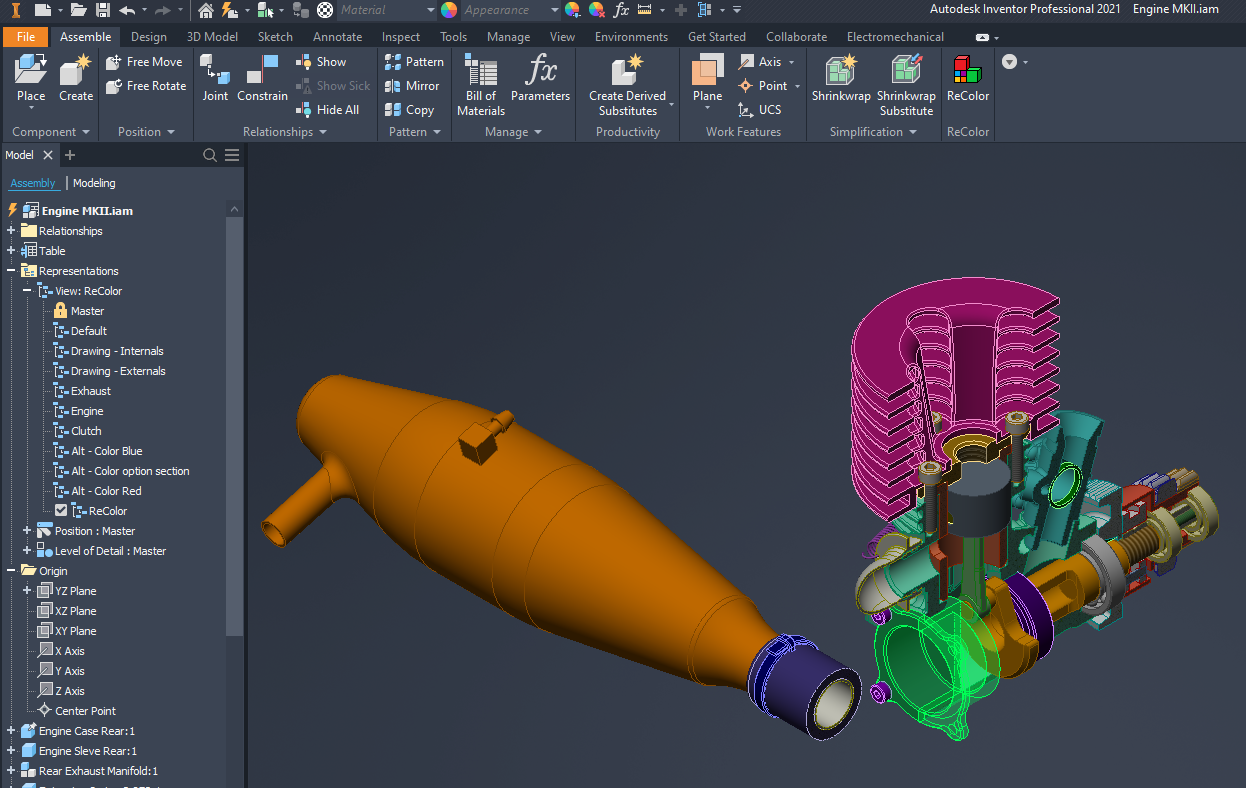Open the File menu

(25, 37)
